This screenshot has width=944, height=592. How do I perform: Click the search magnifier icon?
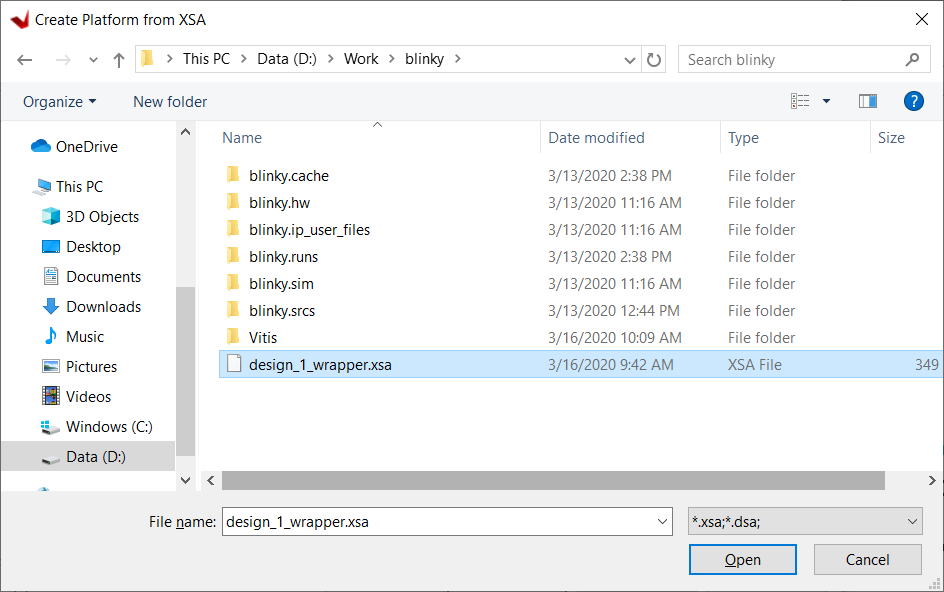[912, 59]
